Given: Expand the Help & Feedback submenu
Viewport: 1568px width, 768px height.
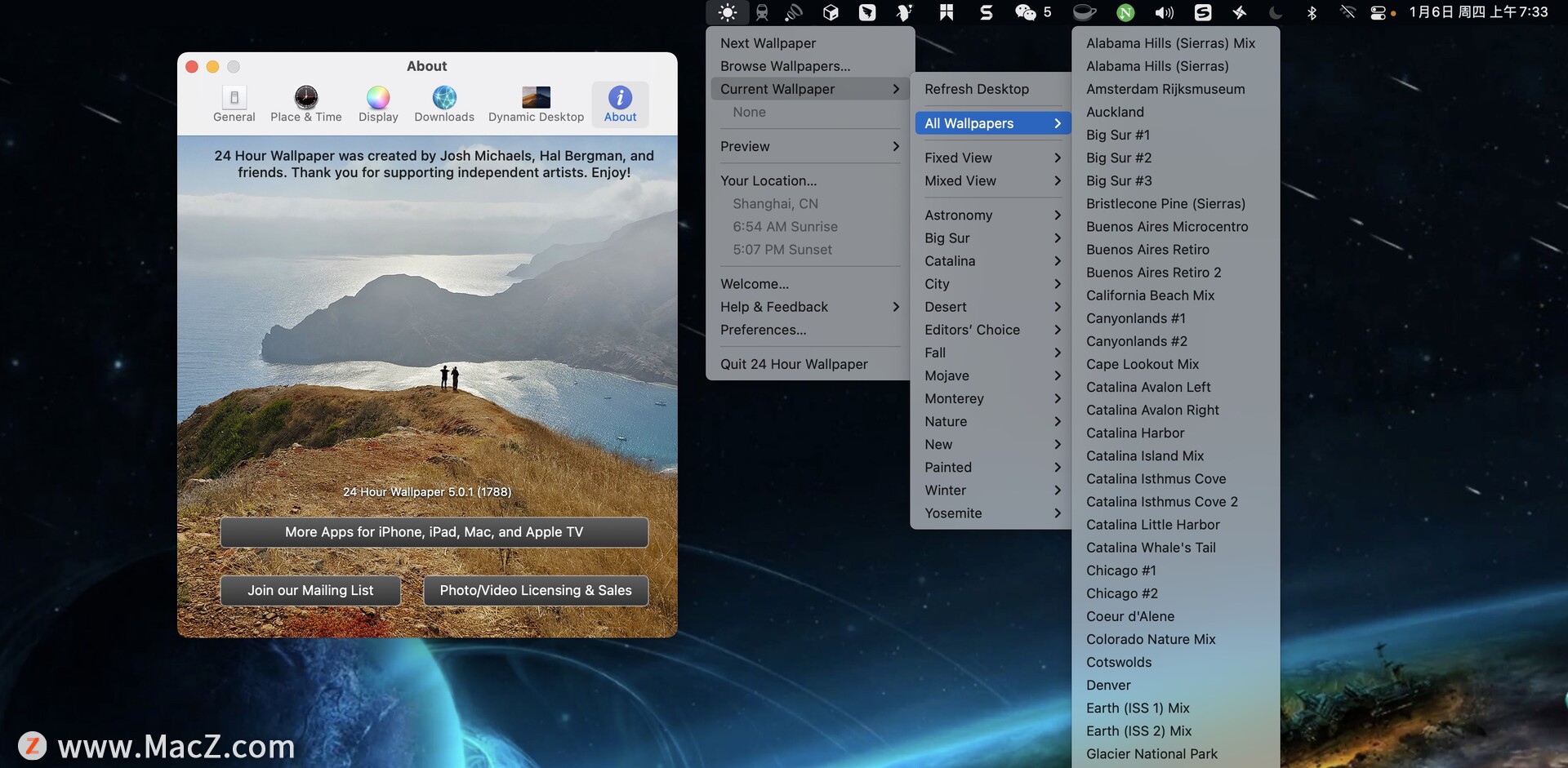Looking at the screenshot, I should coord(809,307).
